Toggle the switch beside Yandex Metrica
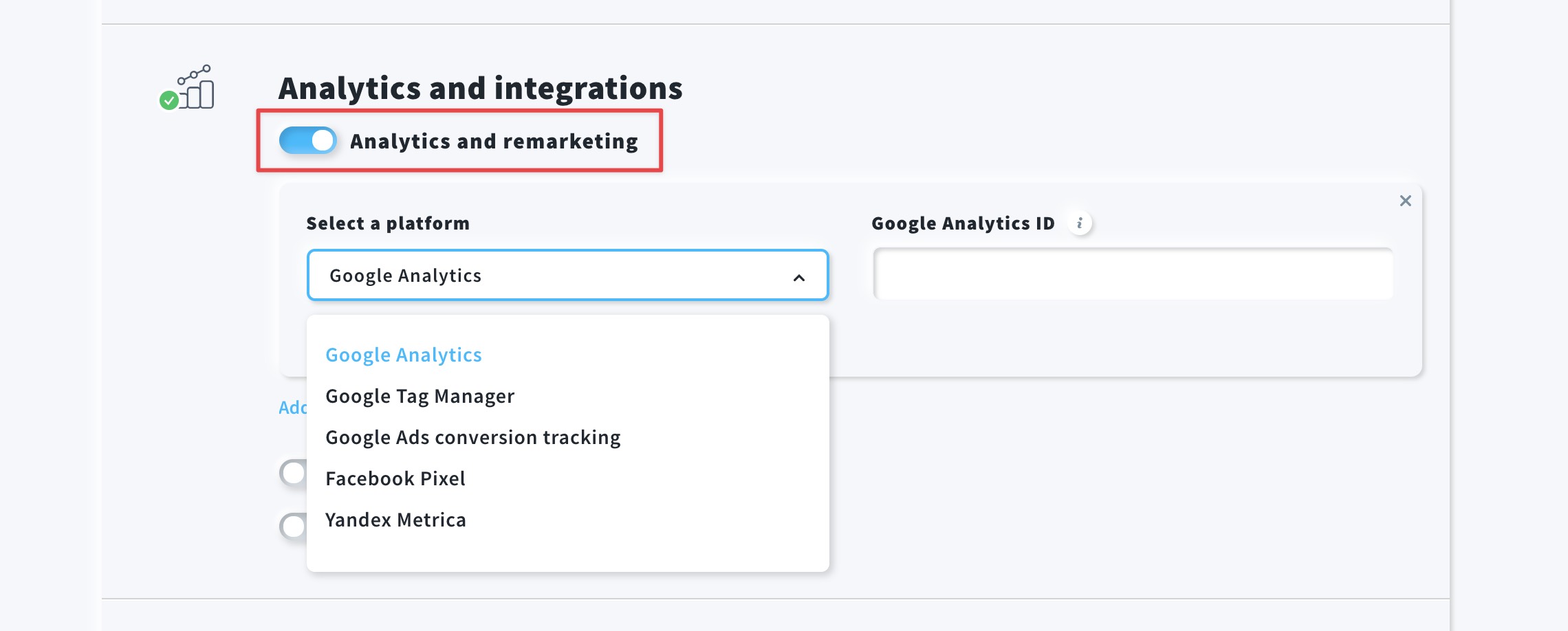Image resolution: width=1568 pixels, height=631 pixels. coord(294,527)
